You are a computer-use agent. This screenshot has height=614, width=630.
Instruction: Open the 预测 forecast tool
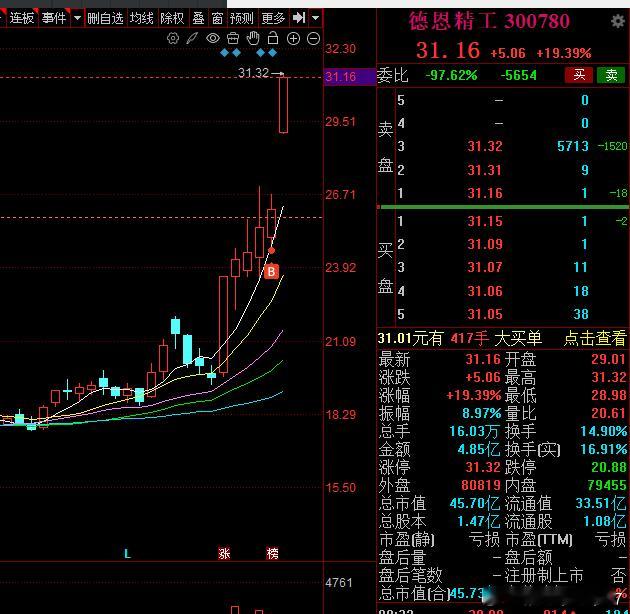[x=241, y=18]
